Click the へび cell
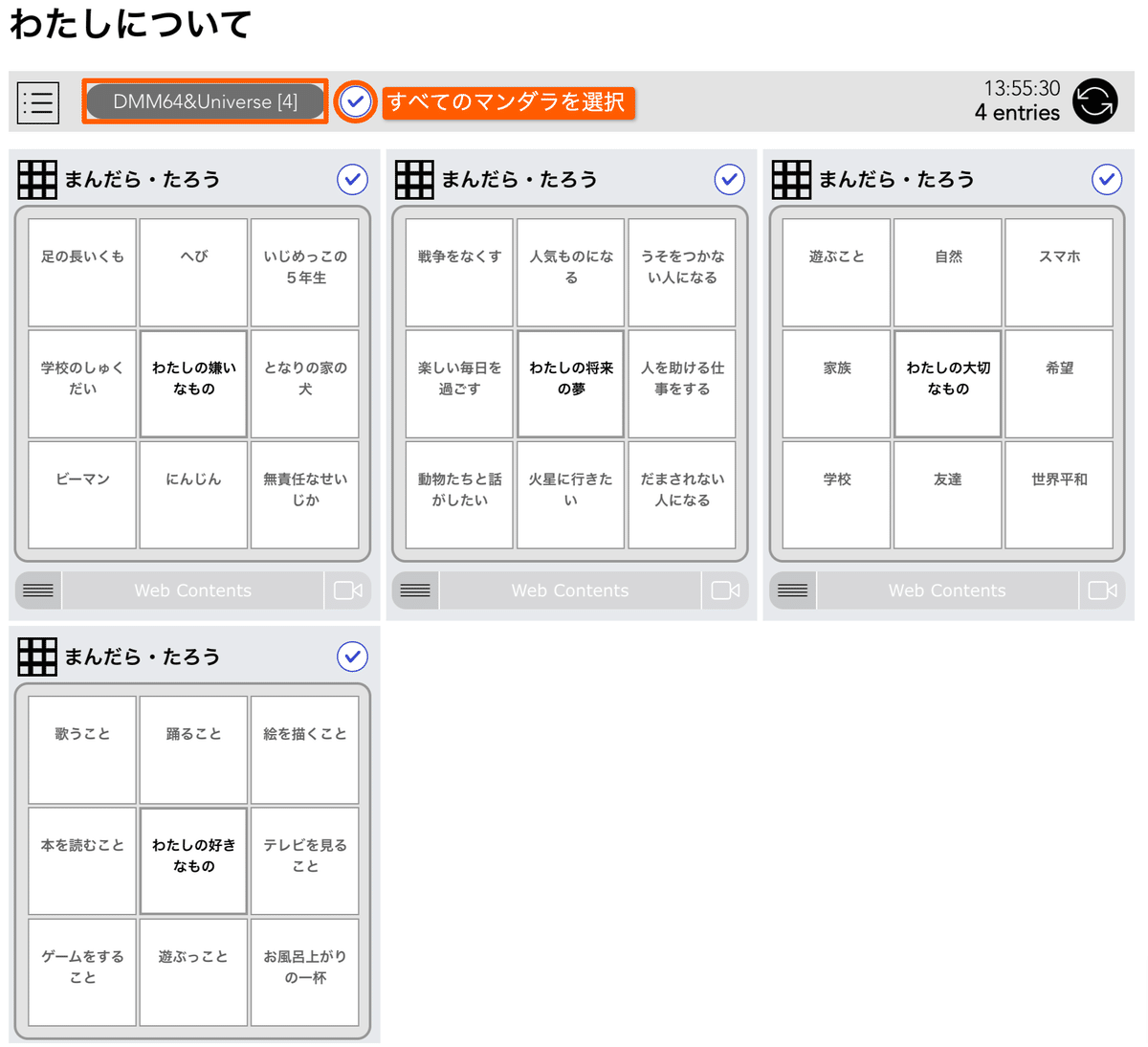The height and width of the screenshot is (1047, 1148). click(193, 273)
